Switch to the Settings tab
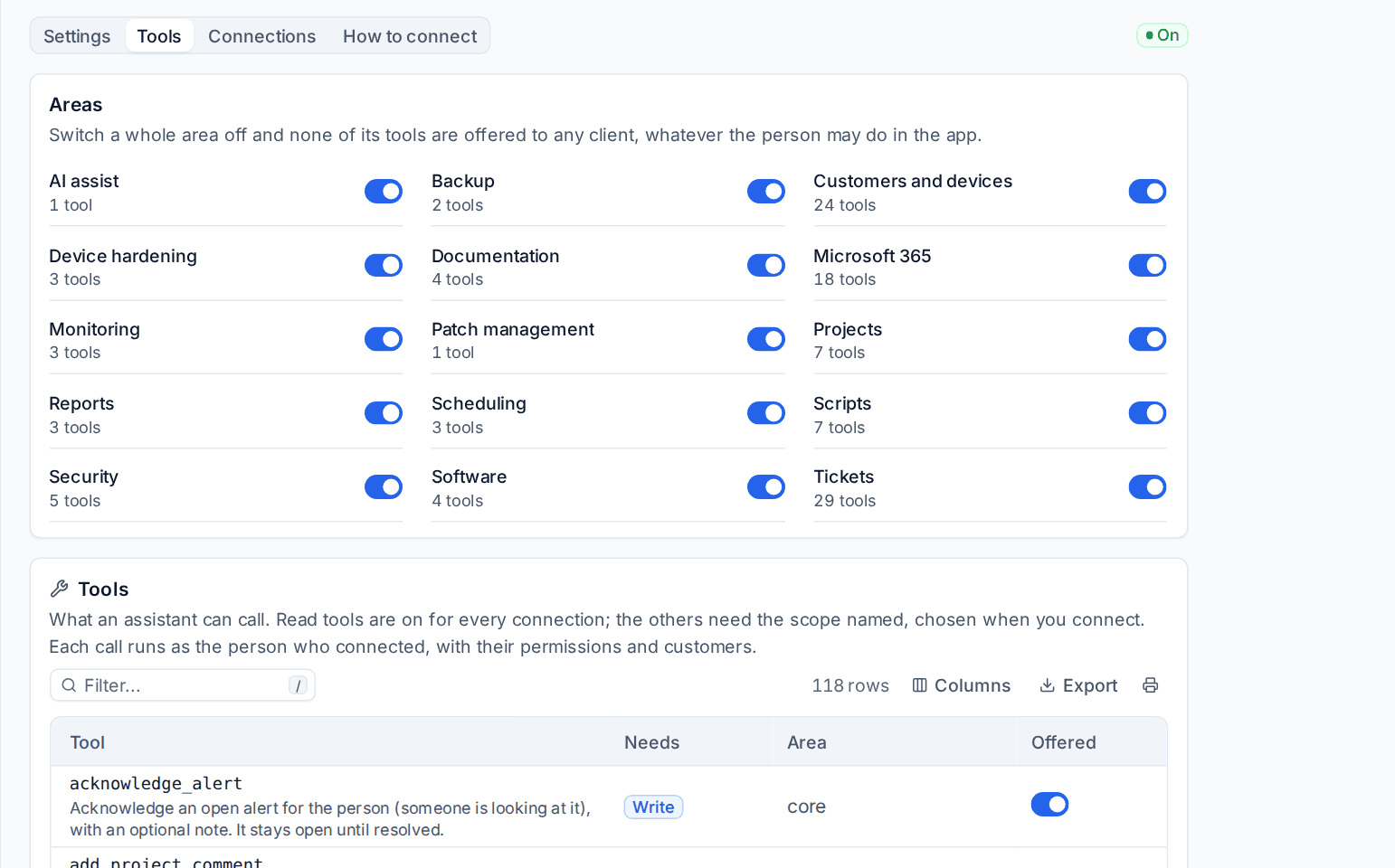 (77, 36)
